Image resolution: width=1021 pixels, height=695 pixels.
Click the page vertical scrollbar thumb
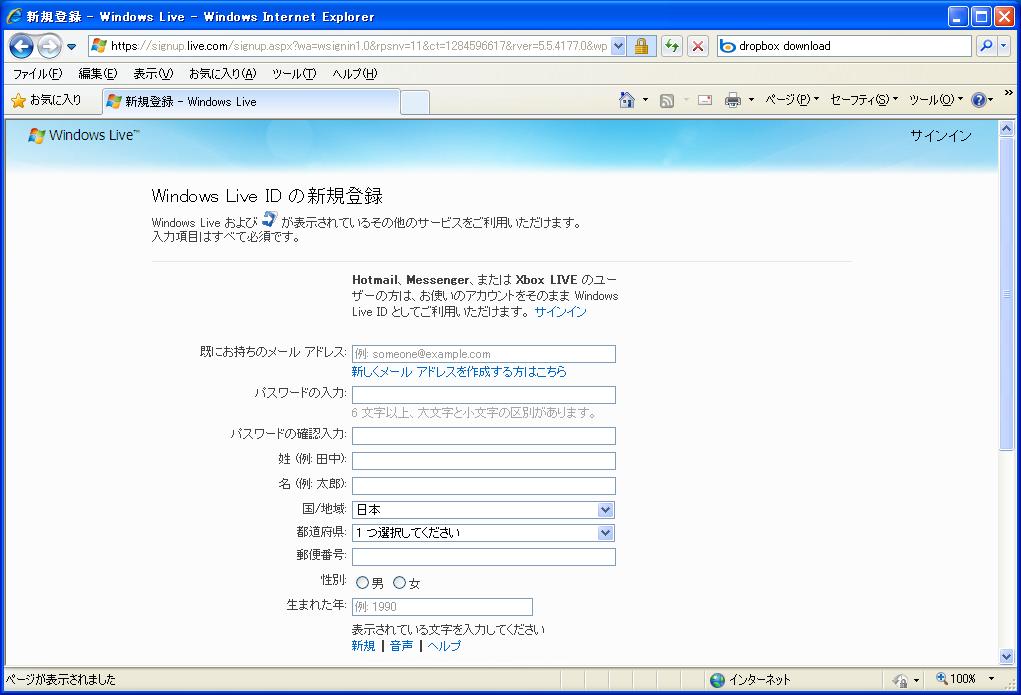[x=1007, y=293]
